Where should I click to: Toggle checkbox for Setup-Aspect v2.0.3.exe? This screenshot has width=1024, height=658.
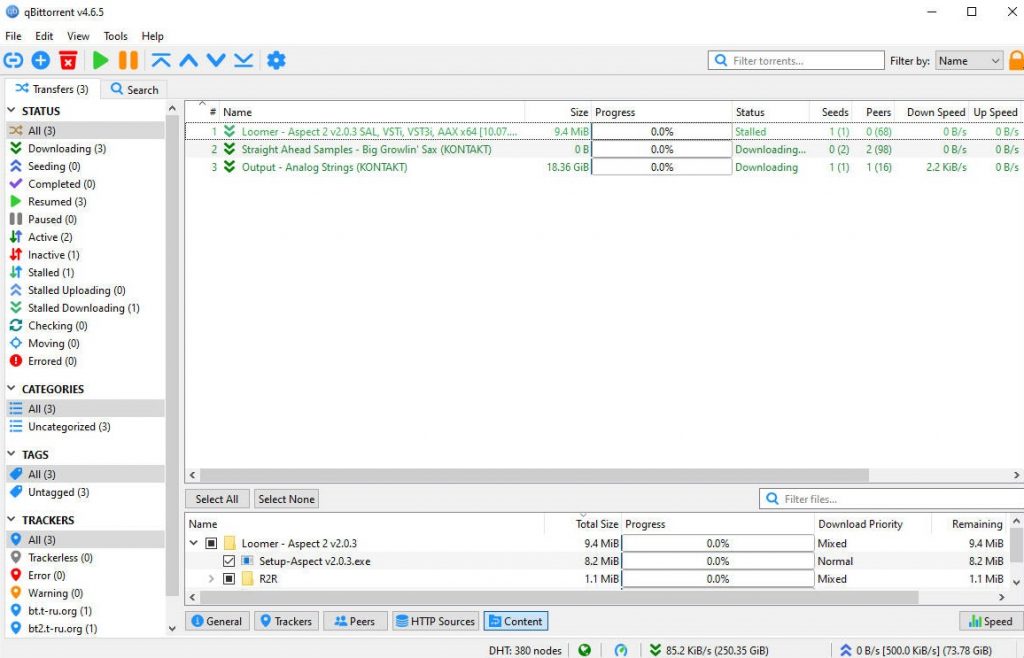(229, 561)
